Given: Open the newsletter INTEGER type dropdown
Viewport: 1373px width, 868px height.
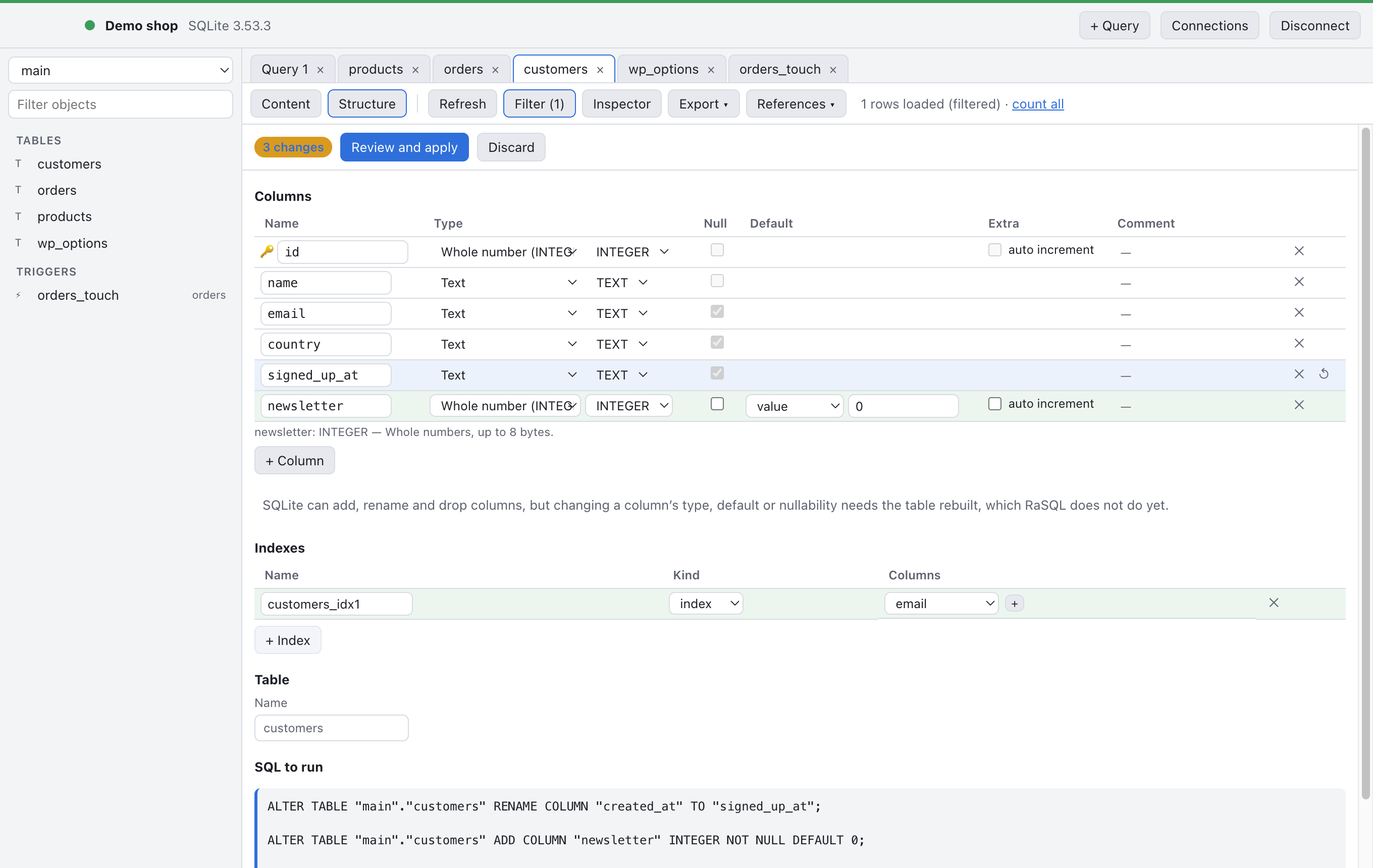Looking at the screenshot, I should [x=629, y=406].
